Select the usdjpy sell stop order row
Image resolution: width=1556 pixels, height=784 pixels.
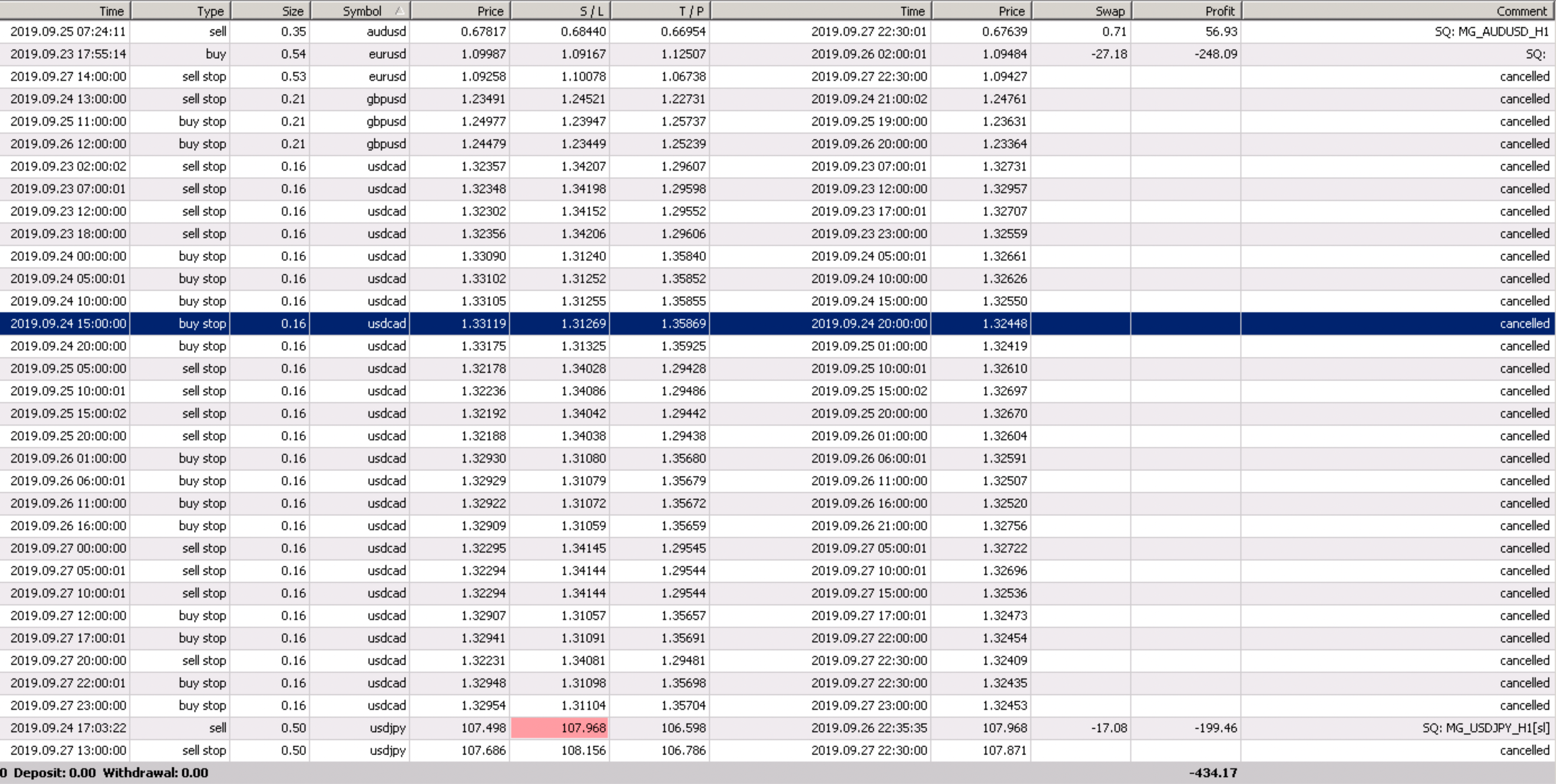(386, 750)
